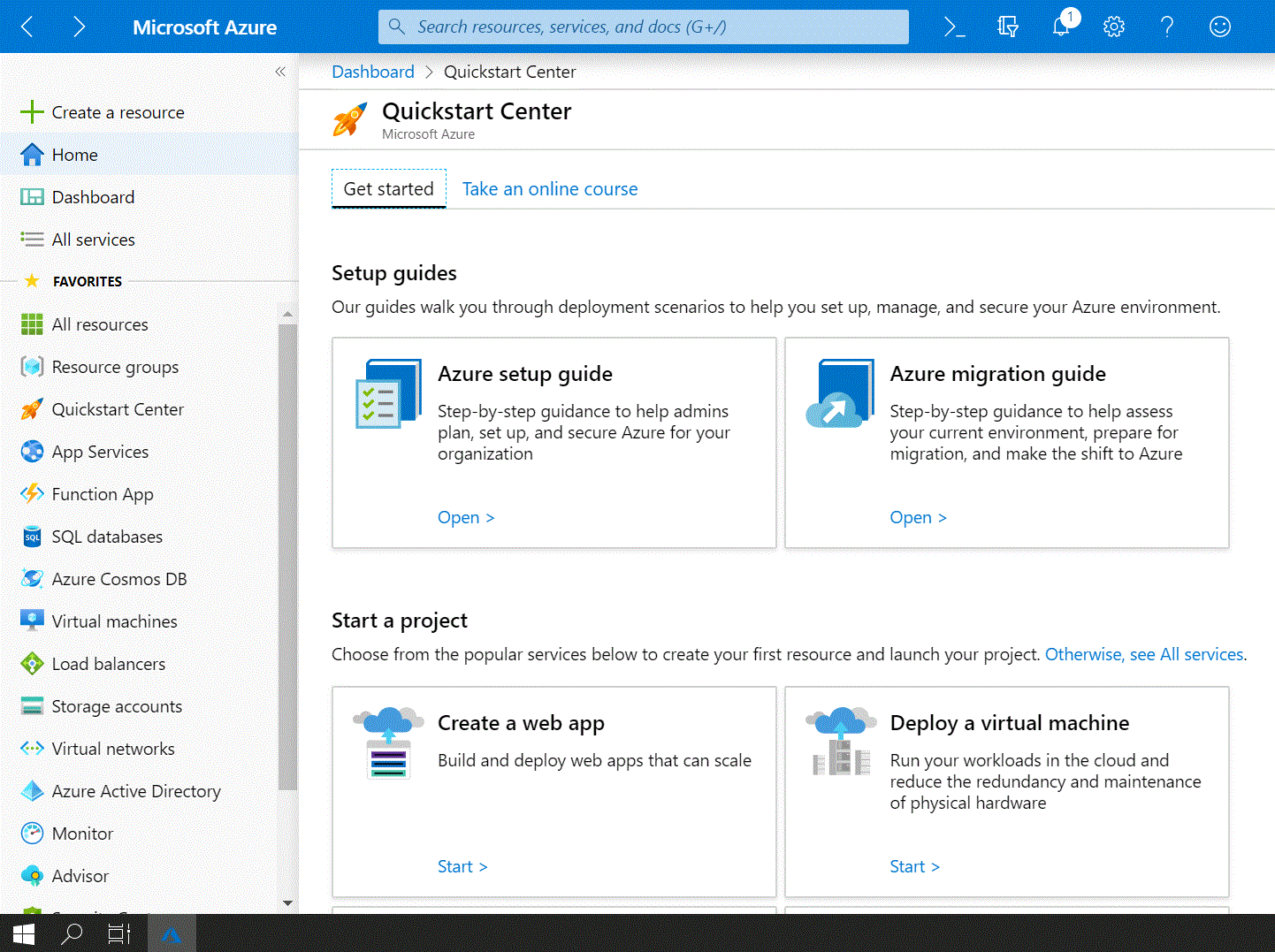The image size is (1275, 952).
Task: Click the Azure setup guide checklist icon
Action: coord(388,393)
